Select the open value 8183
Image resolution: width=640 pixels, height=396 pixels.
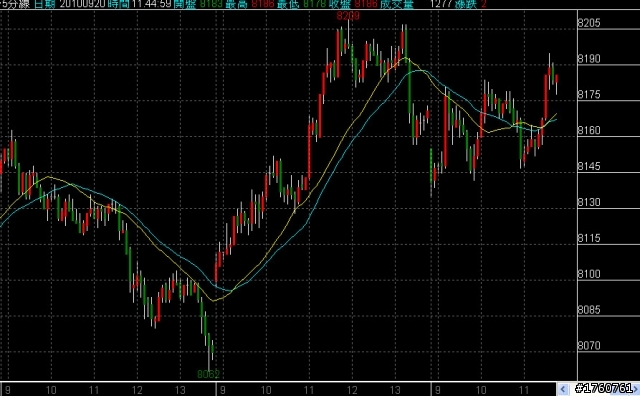[x=211, y=4]
